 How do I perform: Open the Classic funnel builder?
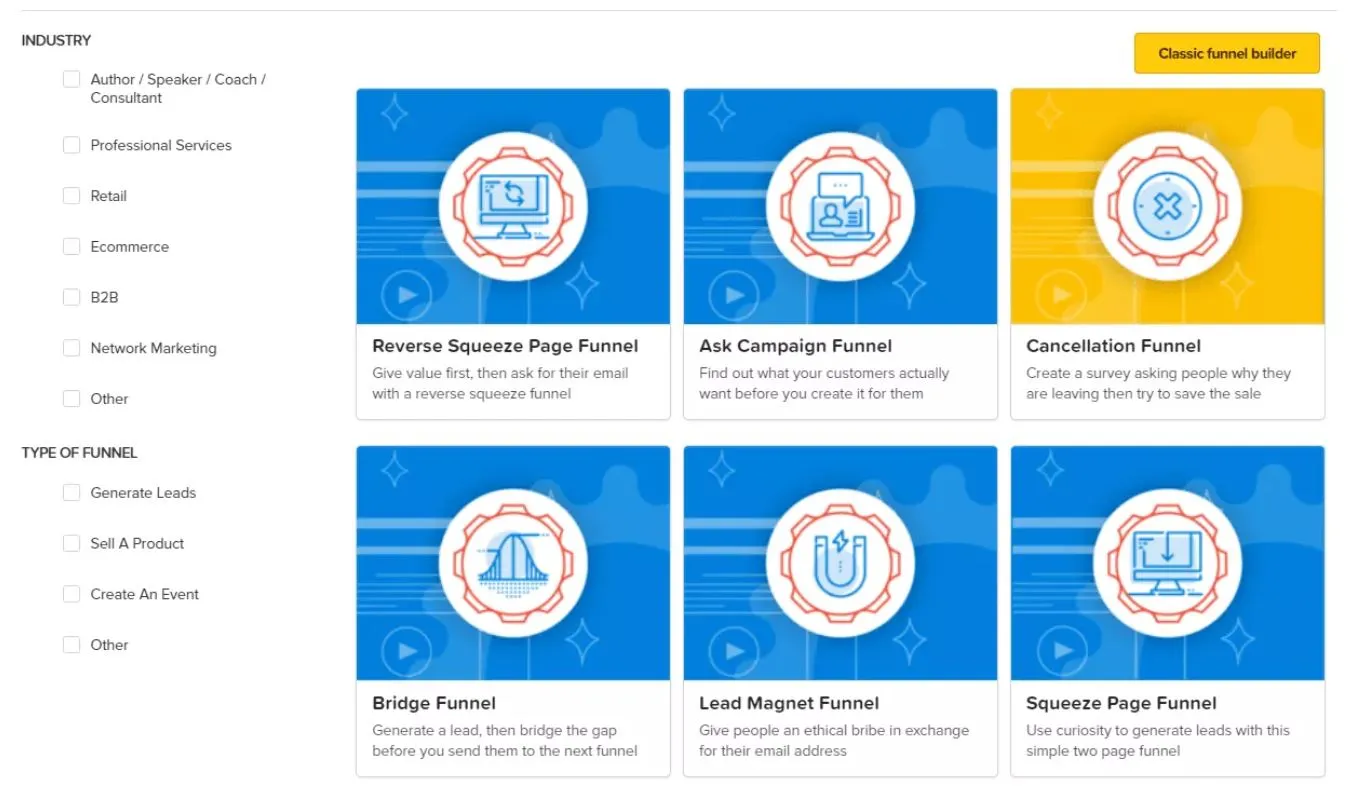pos(1227,54)
